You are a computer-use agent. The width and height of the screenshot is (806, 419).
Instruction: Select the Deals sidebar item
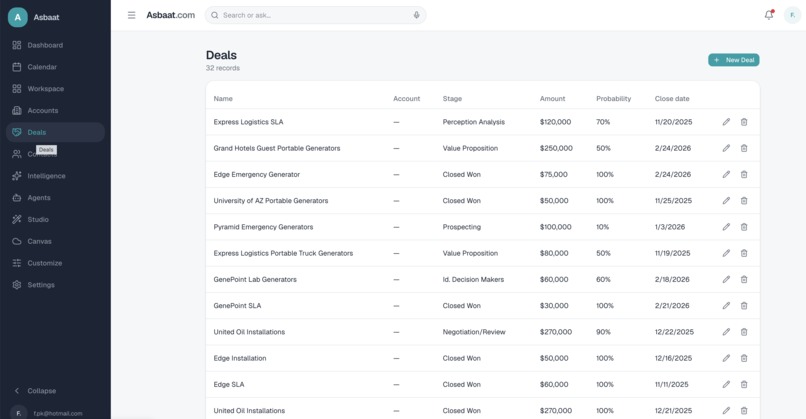(x=55, y=132)
